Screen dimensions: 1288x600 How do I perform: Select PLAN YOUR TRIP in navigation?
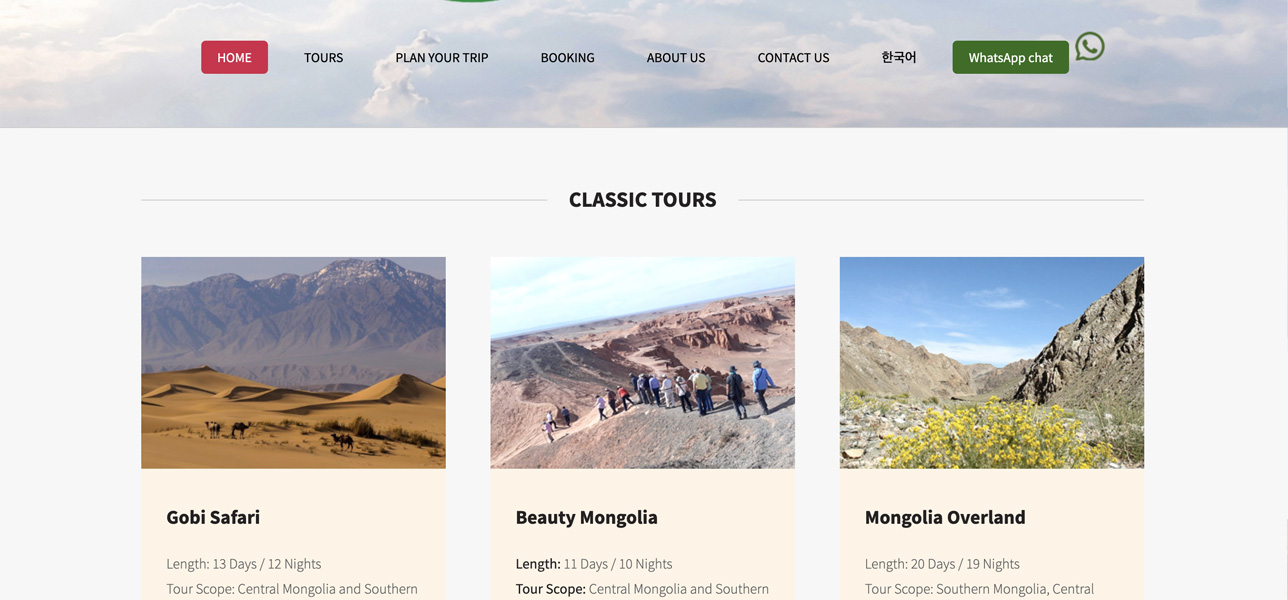pos(442,57)
